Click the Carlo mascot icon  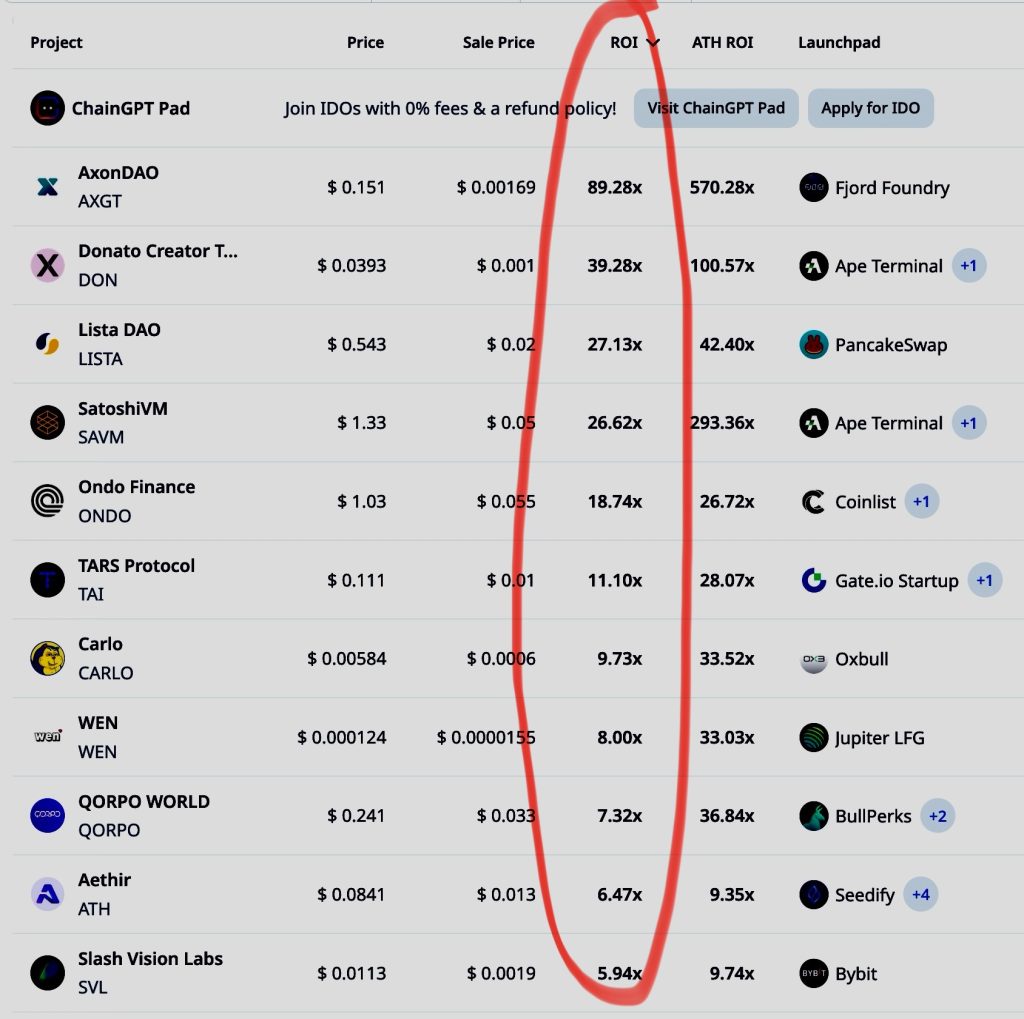[x=47, y=659]
